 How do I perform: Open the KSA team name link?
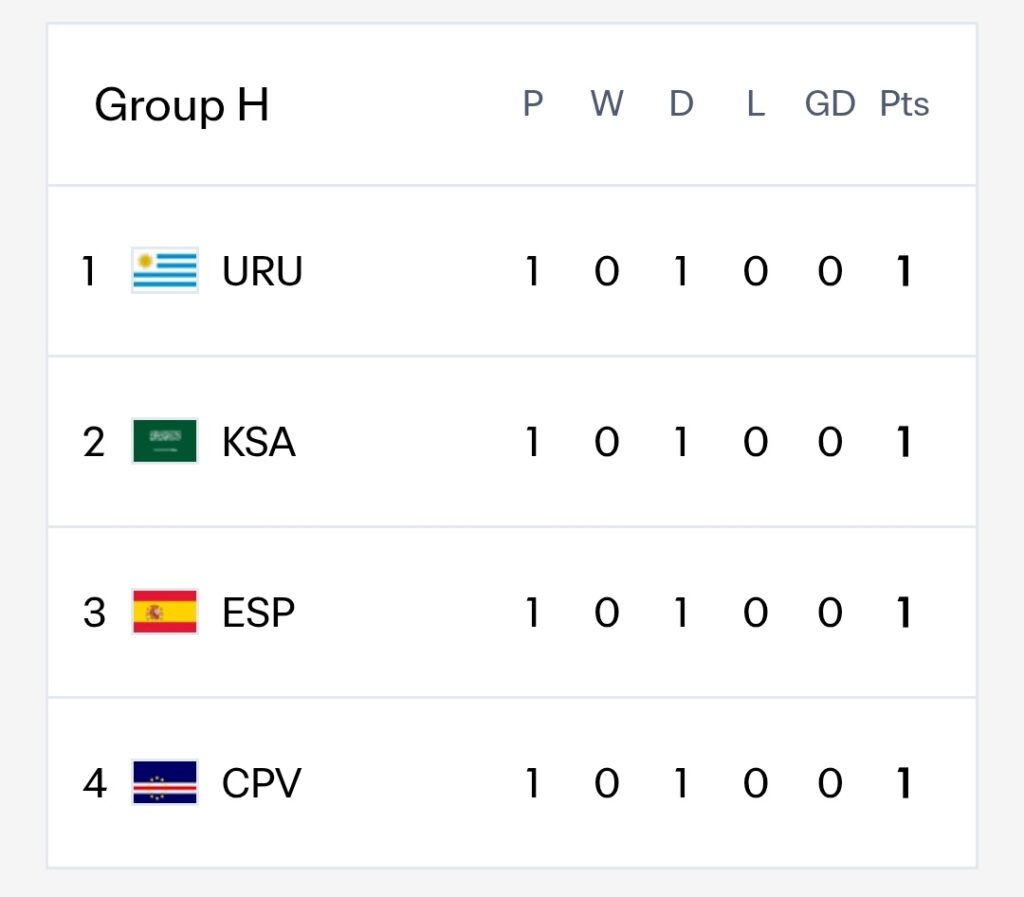coord(259,442)
